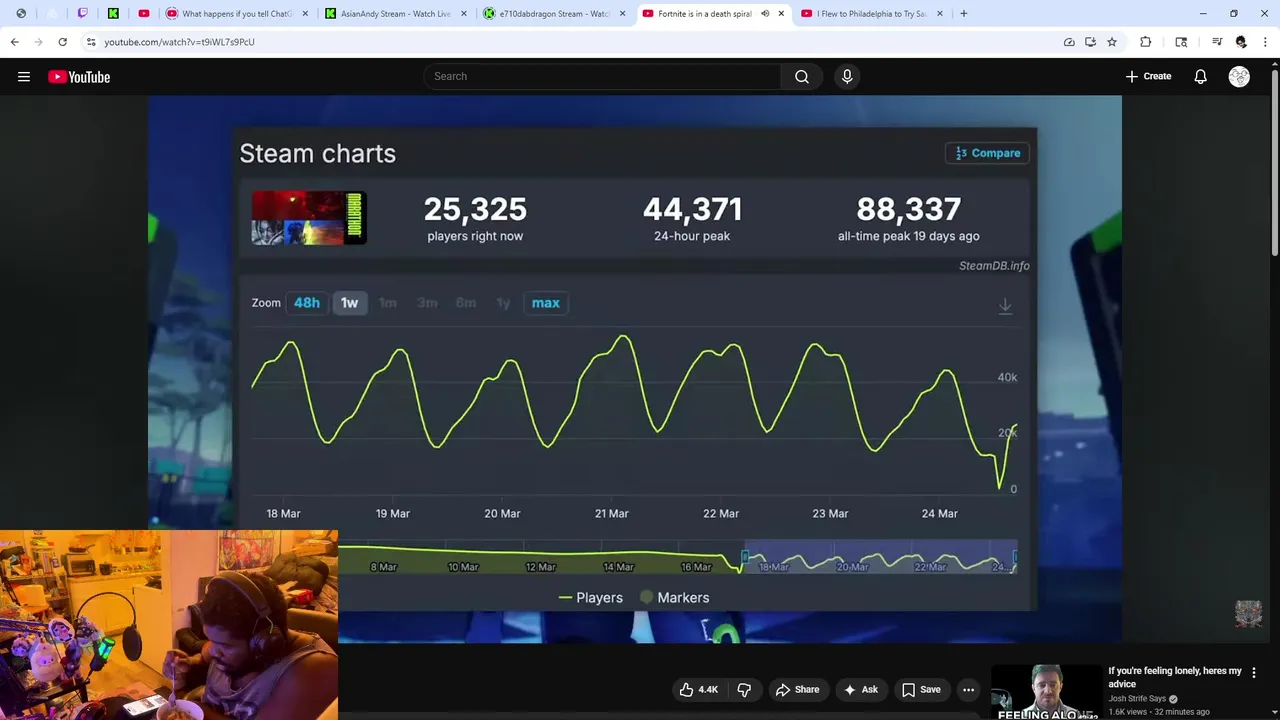Screen dimensions: 1280x720
Task: Bookmark this page with the star
Action: click(x=1112, y=42)
